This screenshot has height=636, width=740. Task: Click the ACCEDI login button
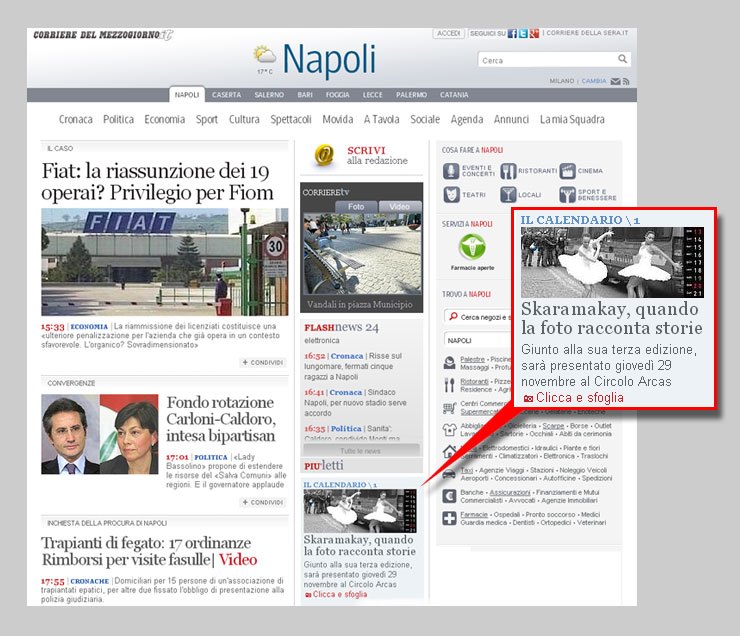(448, 33)
